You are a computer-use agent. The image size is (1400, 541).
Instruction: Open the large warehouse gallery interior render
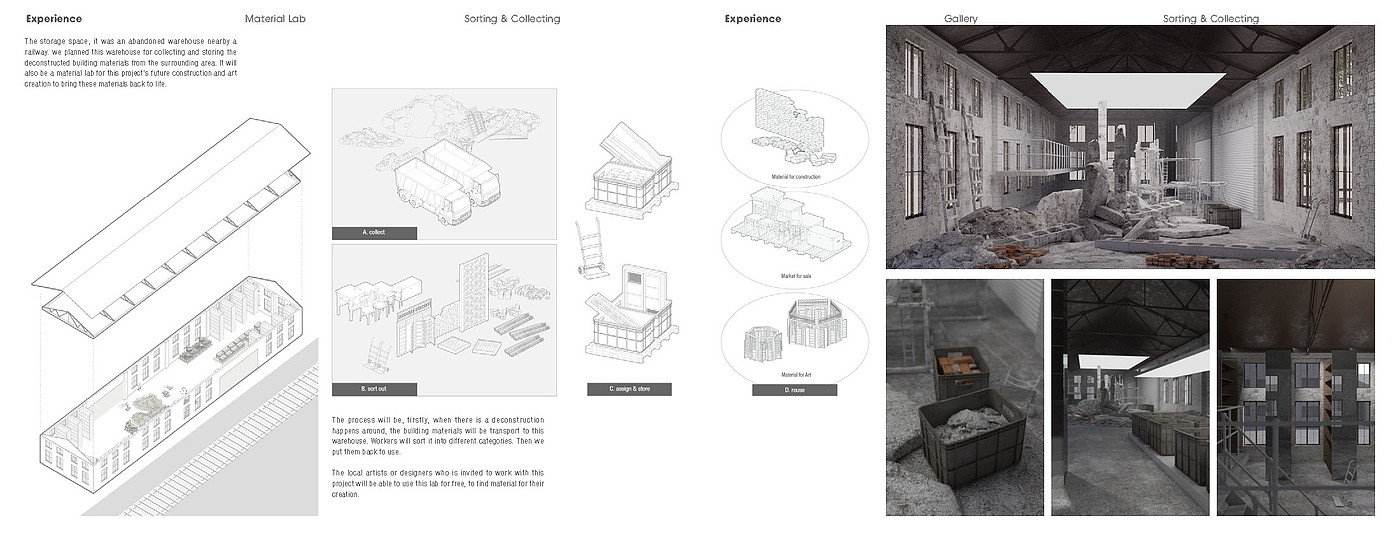click(x=1130, y=147)
